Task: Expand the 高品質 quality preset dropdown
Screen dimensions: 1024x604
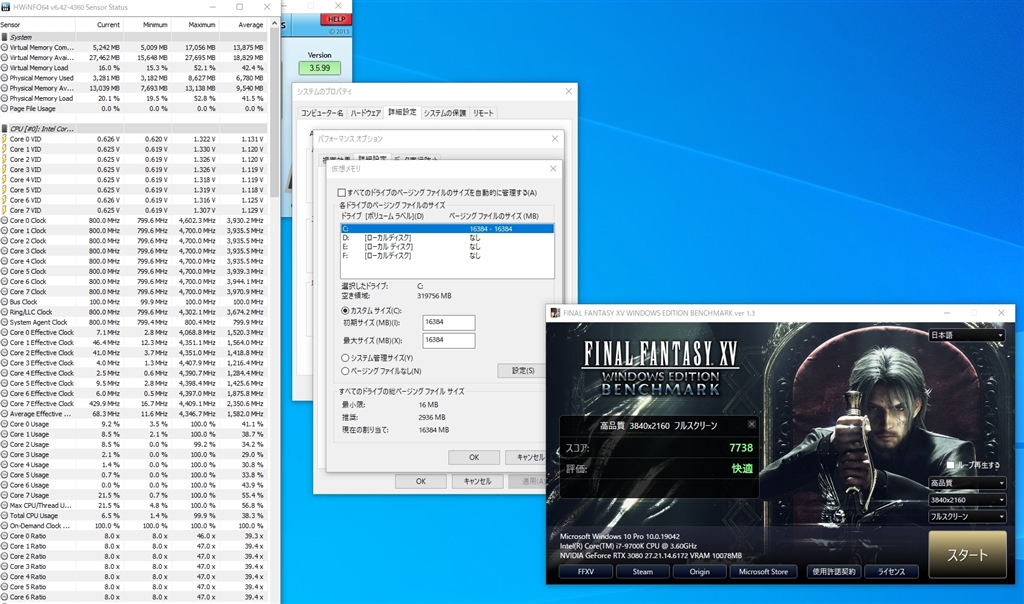Action: [966, 483]
